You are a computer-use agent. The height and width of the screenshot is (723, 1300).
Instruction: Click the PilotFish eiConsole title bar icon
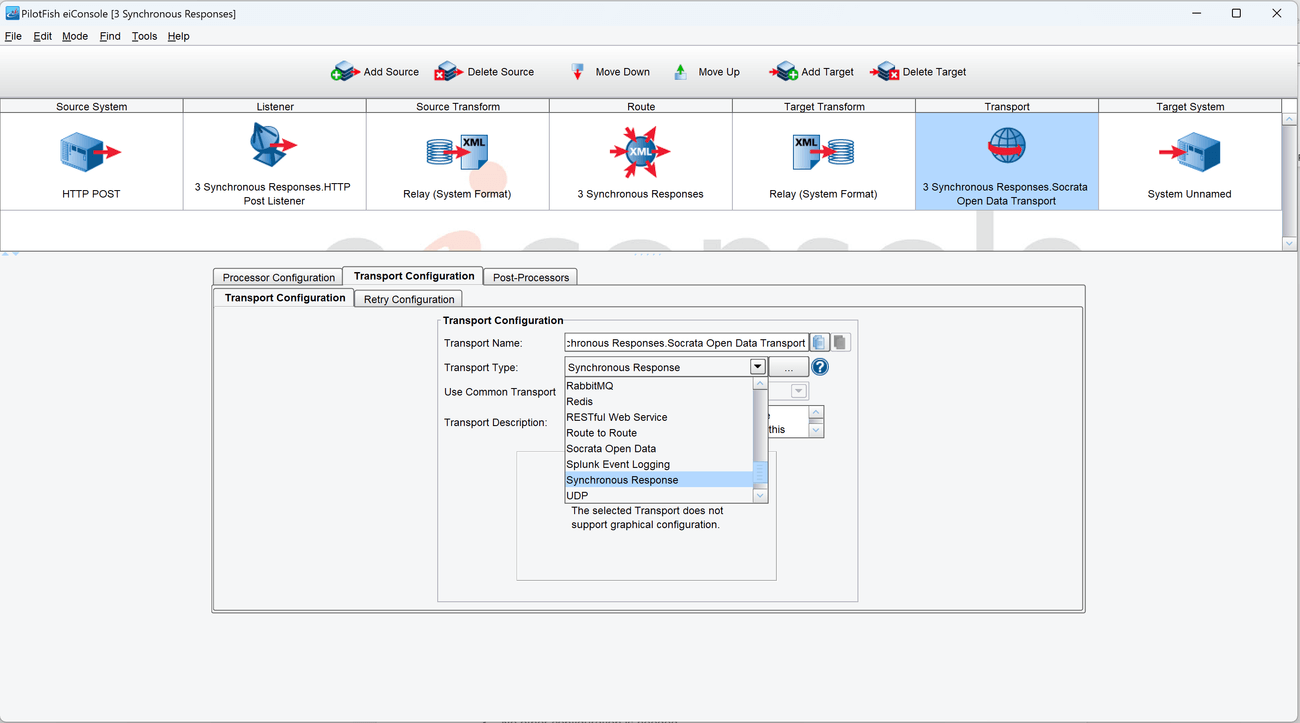pyautogui.click(x=12, y=14)
